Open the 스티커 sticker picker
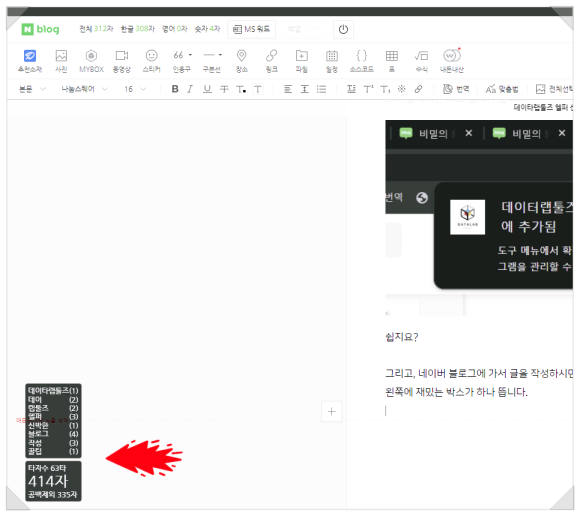Screen dimensions: 580x516 pos(152,60)
